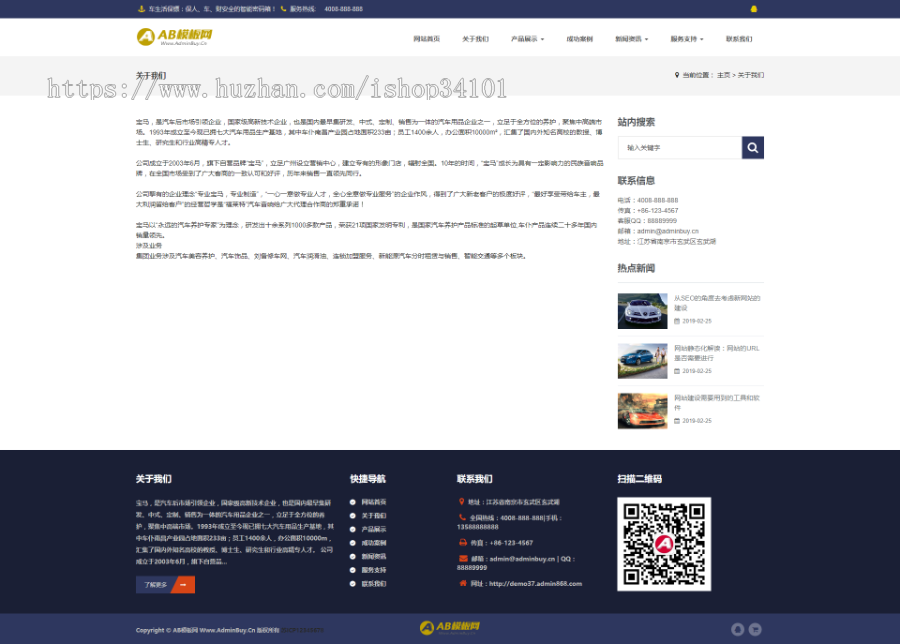Click the 主页 breadcrumb link
Viewport: 900px width, 644px height.
(x=725, y=73)
